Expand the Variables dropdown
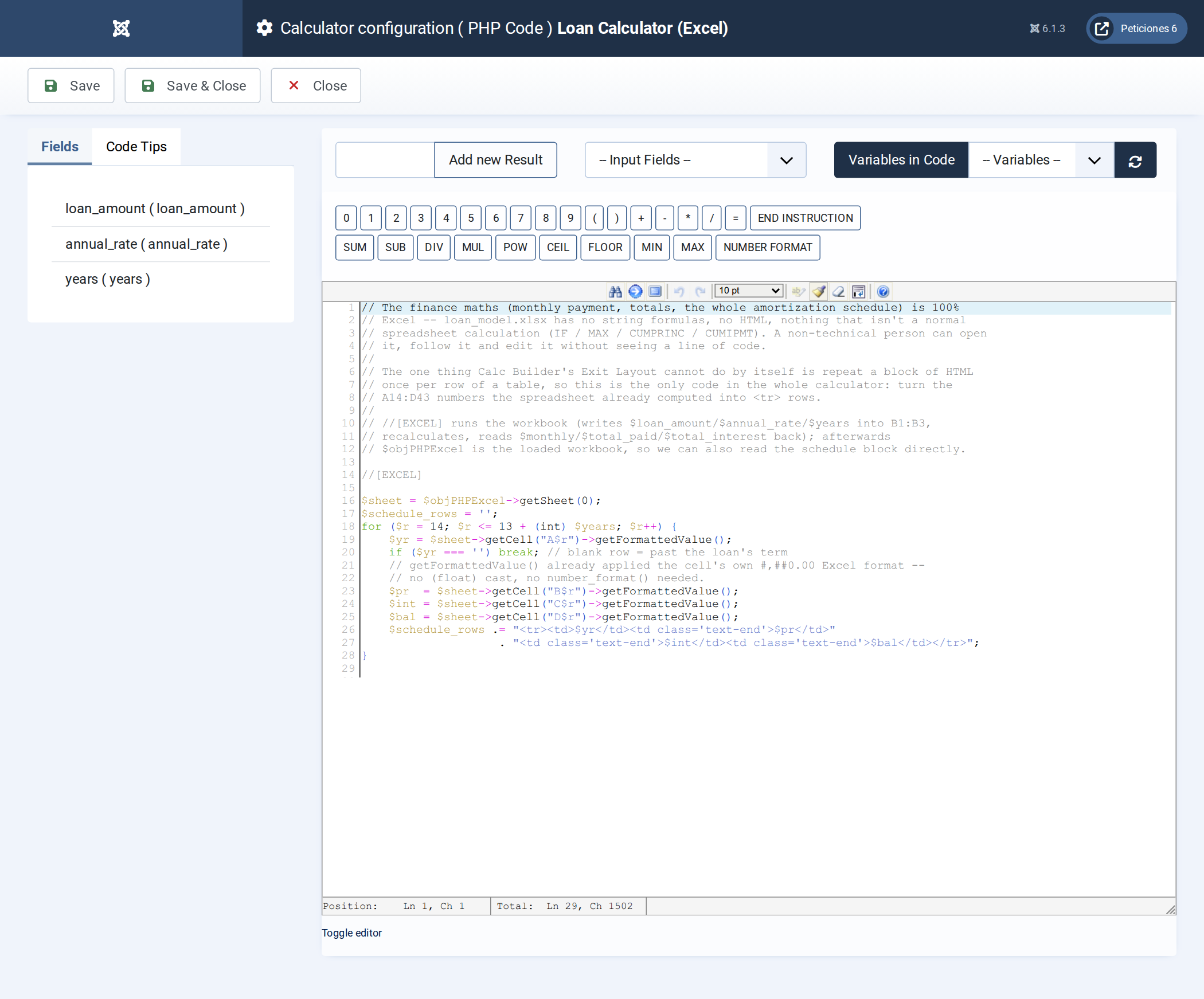1204x999 pixels. [1041, 160]
